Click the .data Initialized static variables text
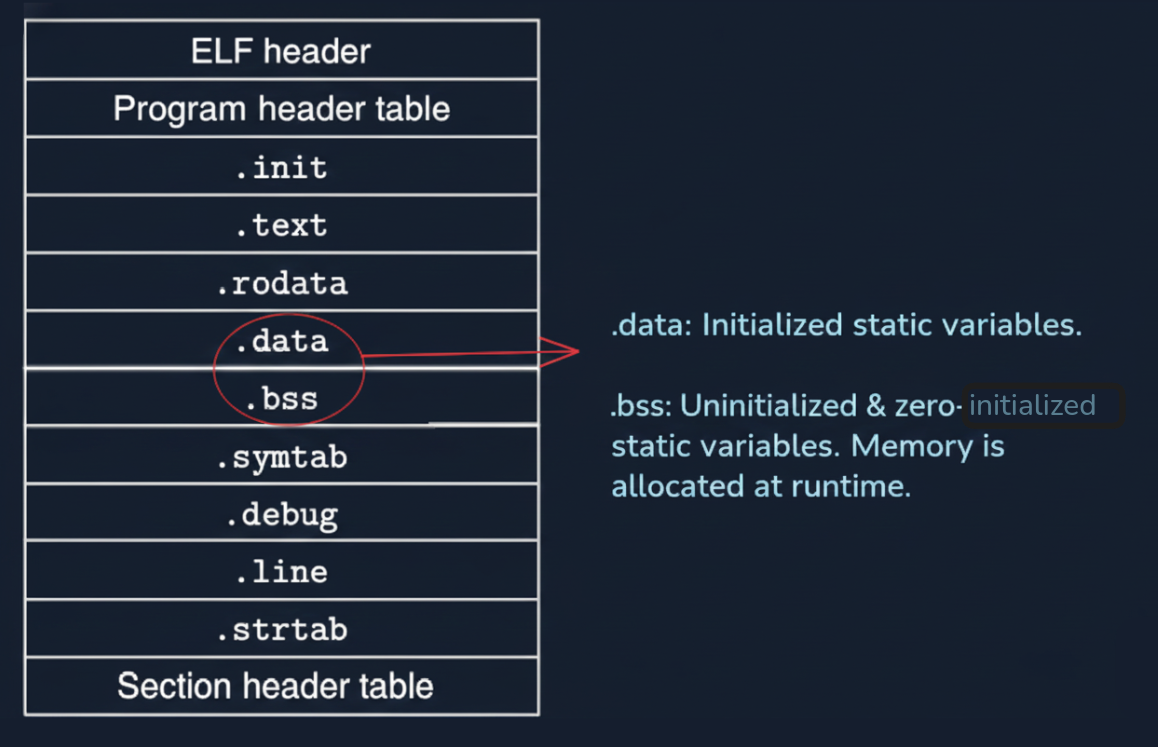Image resolution: width=1158 pixels, height=747 pixels. coord(846,325)
